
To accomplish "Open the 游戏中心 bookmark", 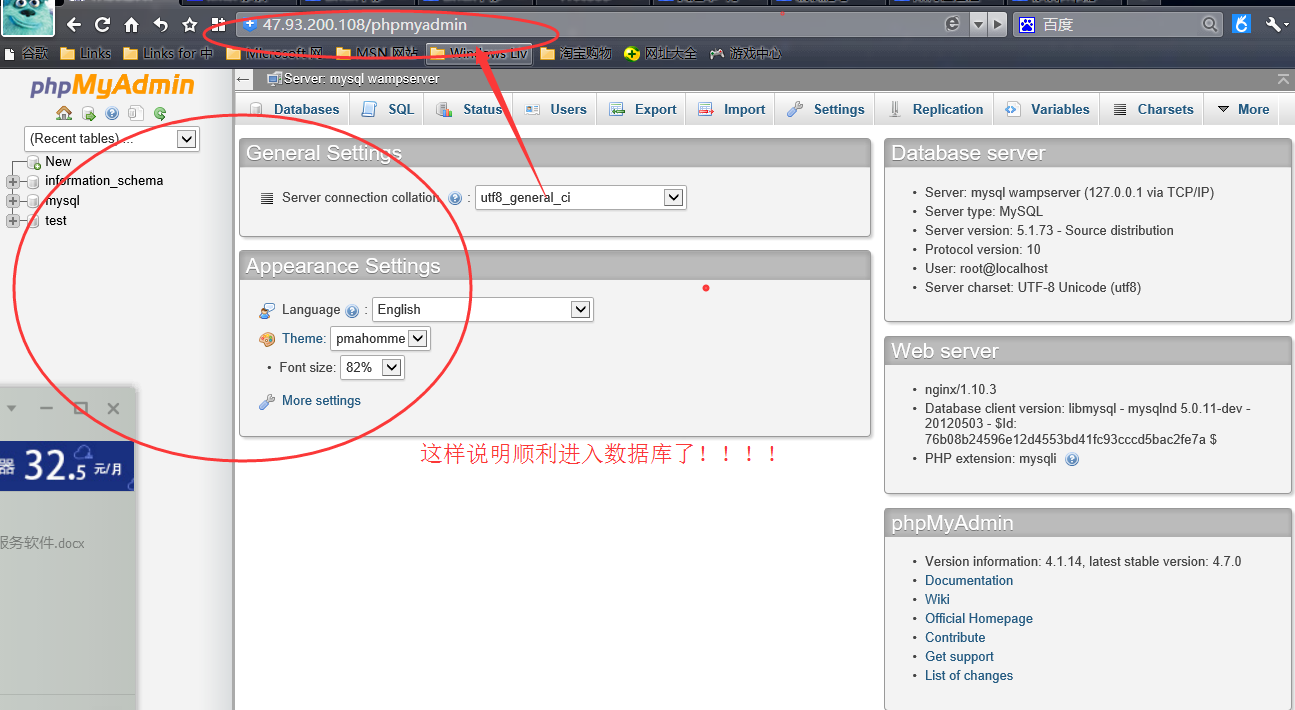I will click(745, 54).
